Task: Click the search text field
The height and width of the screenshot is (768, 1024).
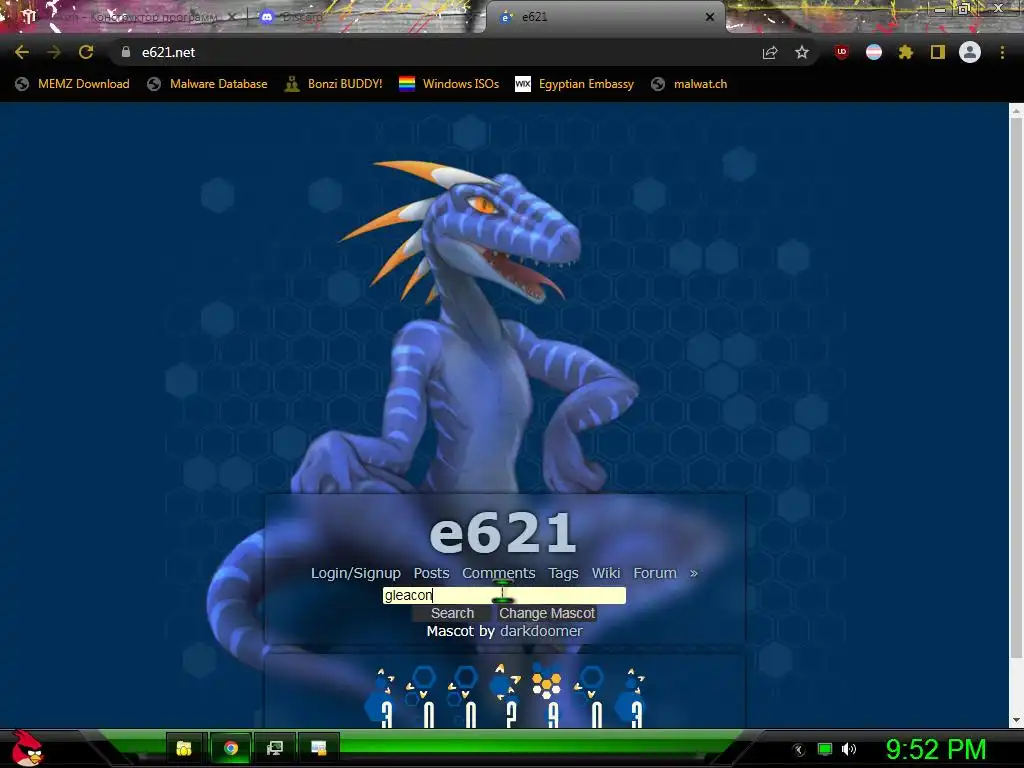Action: [504, 595]
